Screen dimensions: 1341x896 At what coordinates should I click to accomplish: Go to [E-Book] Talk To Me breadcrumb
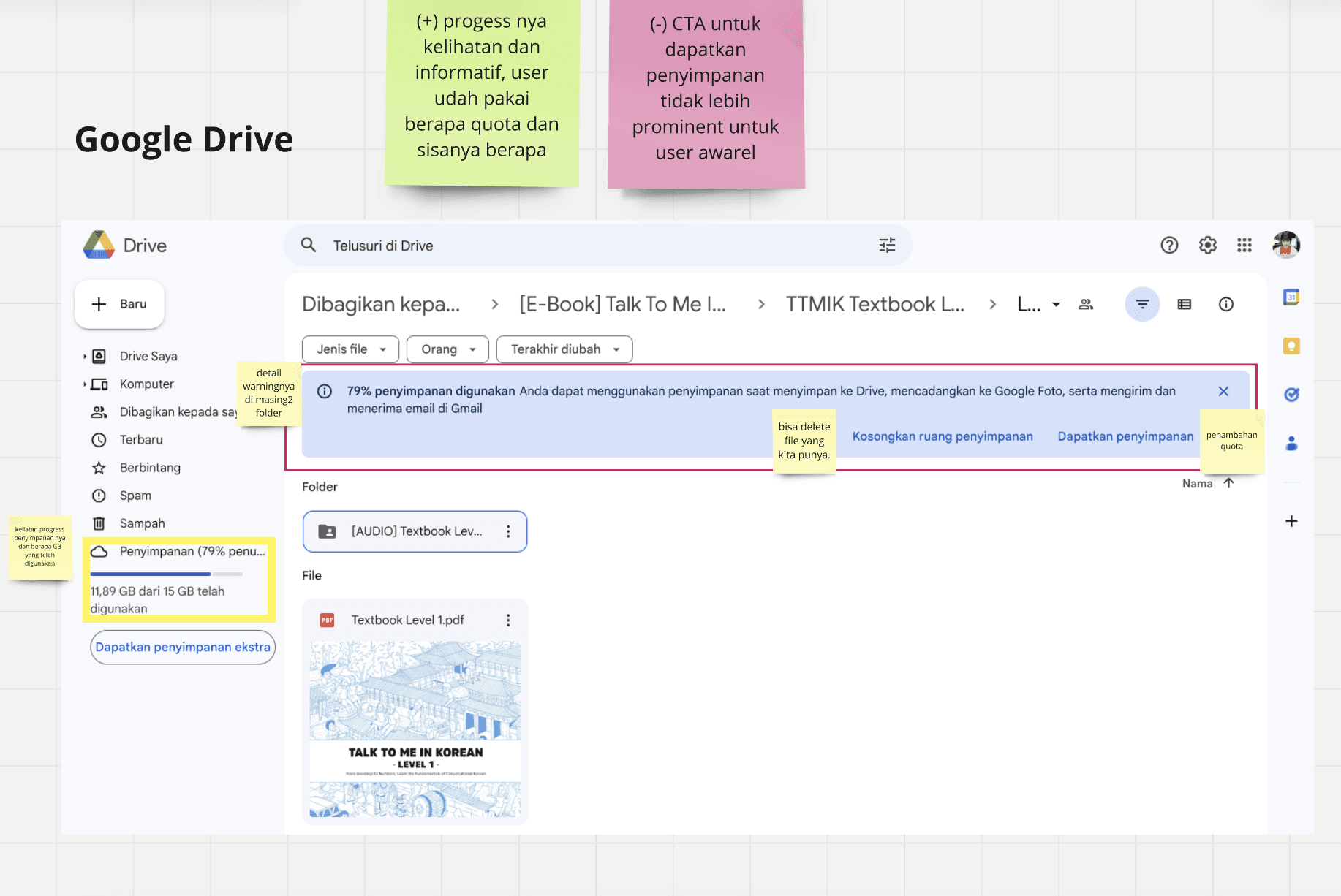pos(623,304)
